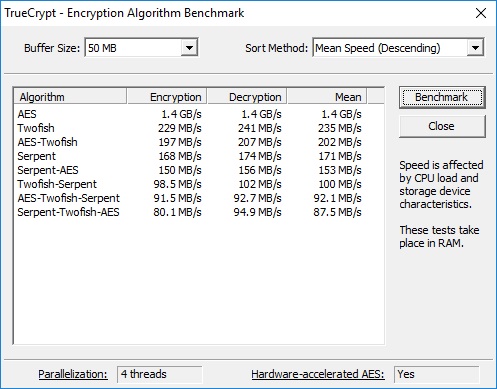This screenshot has height=389, width=497.
Task: Select the Serpent algorithm row
Action: click(x=189, y=156)
